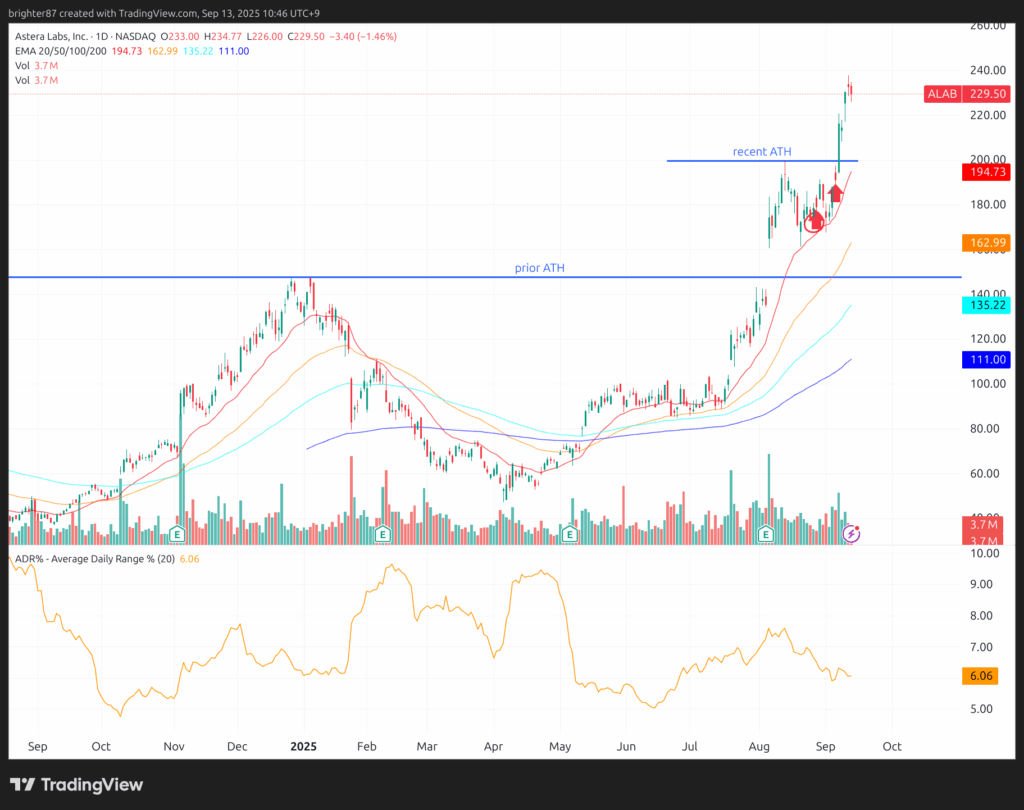
Task: Select the EMA 20/50/100/200 indicator legend
Action: point(61,51)
